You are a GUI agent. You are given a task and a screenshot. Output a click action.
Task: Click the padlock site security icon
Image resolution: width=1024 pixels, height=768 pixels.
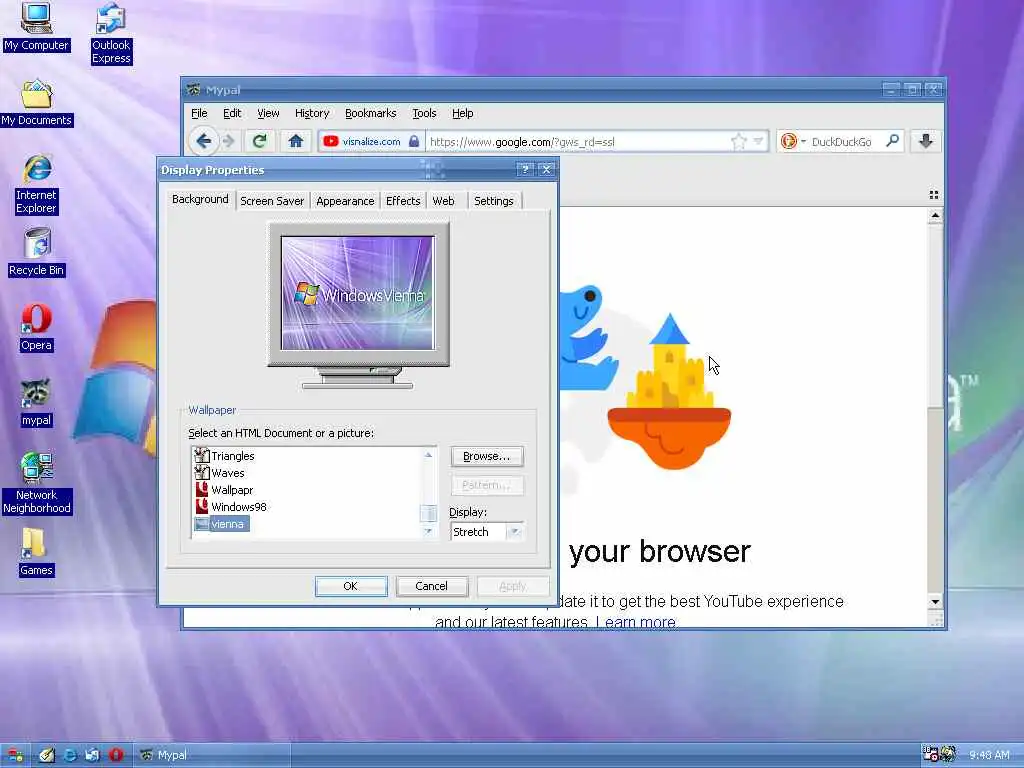click(414, 141)
